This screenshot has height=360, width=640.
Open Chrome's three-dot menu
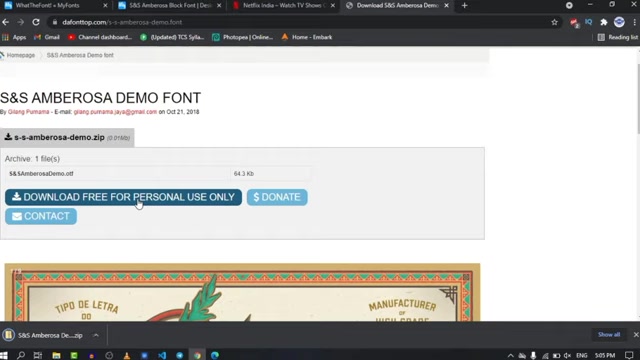[634, 22]
